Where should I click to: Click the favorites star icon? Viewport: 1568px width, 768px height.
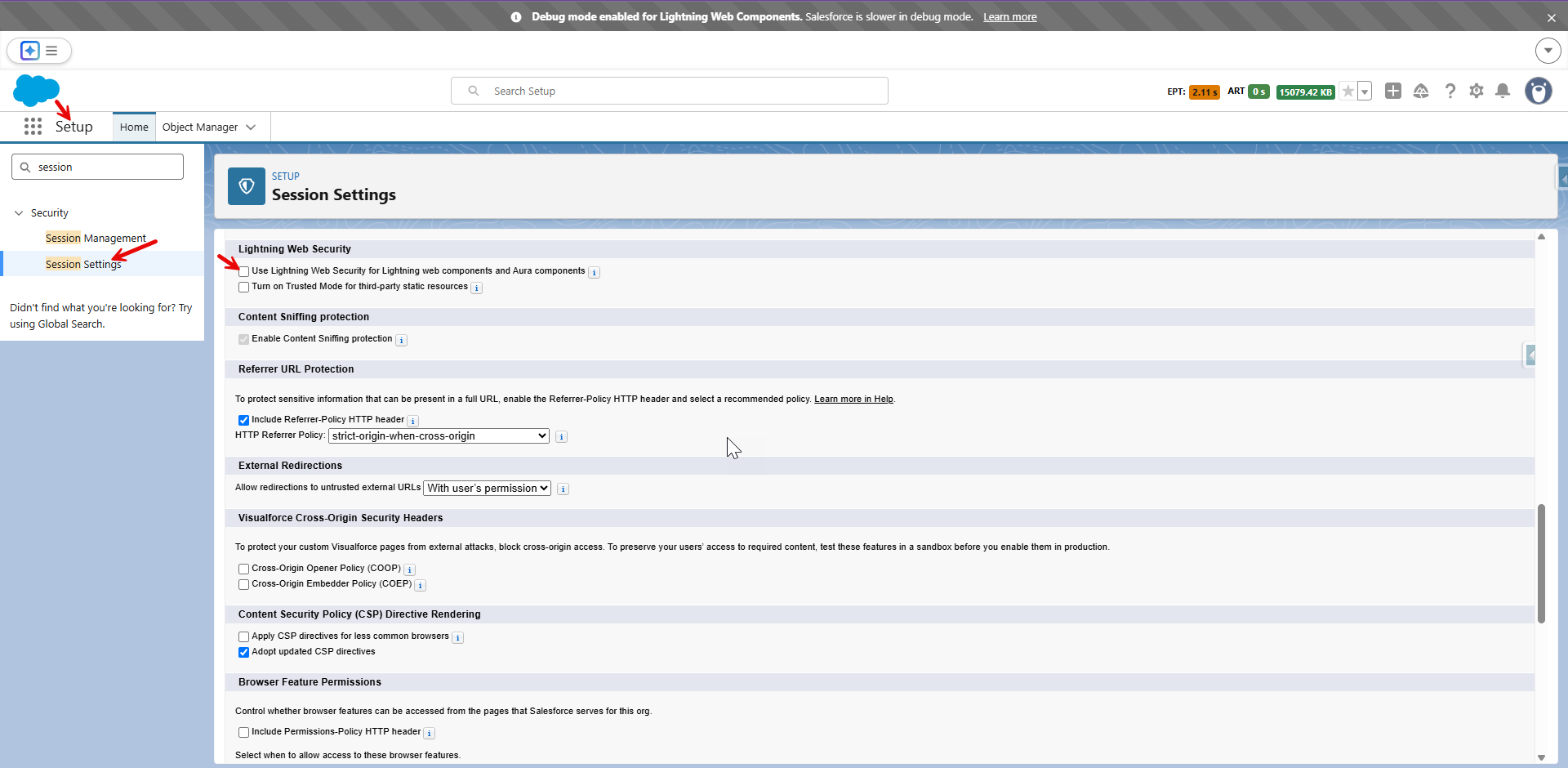[x=1348, y=91]
